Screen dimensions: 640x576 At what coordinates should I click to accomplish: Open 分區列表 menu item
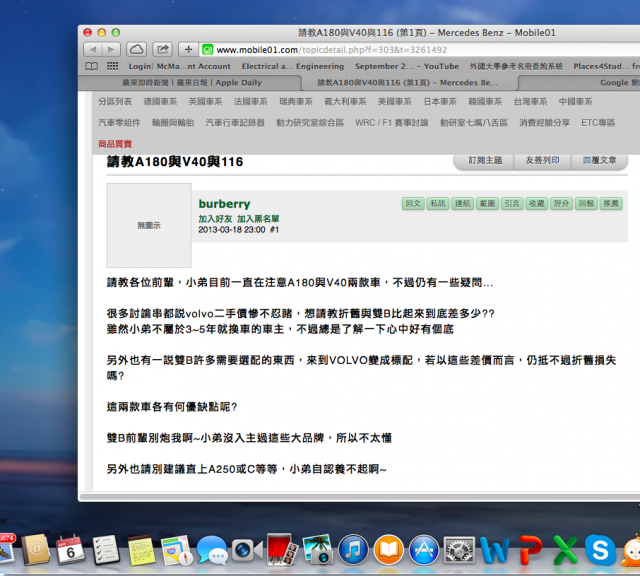click(x=115, y=102)
